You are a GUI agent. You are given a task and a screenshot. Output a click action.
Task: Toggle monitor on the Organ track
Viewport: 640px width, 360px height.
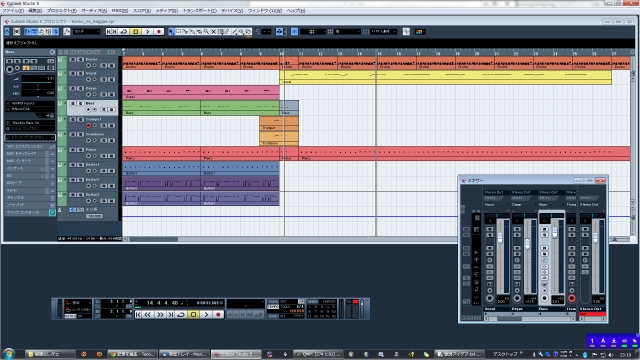point(94,95)
